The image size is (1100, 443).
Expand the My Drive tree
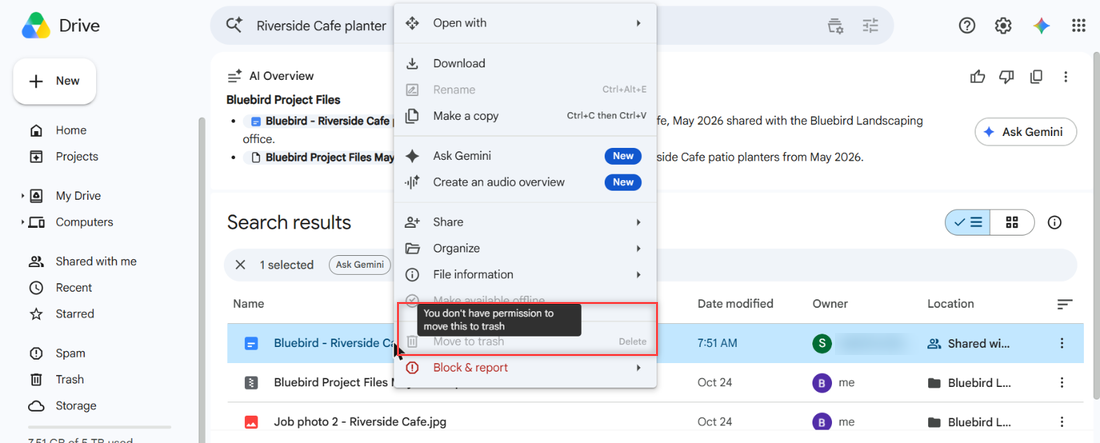point(22,196)
